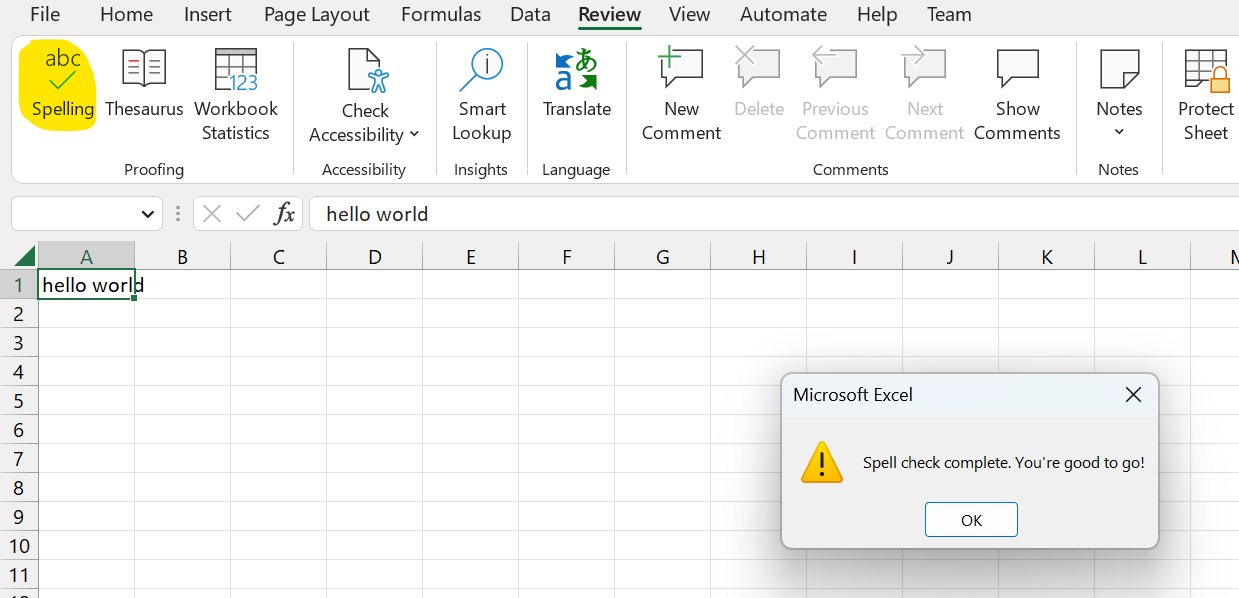Select column K header
The image size is (1239, 598).
point(1046,257)
